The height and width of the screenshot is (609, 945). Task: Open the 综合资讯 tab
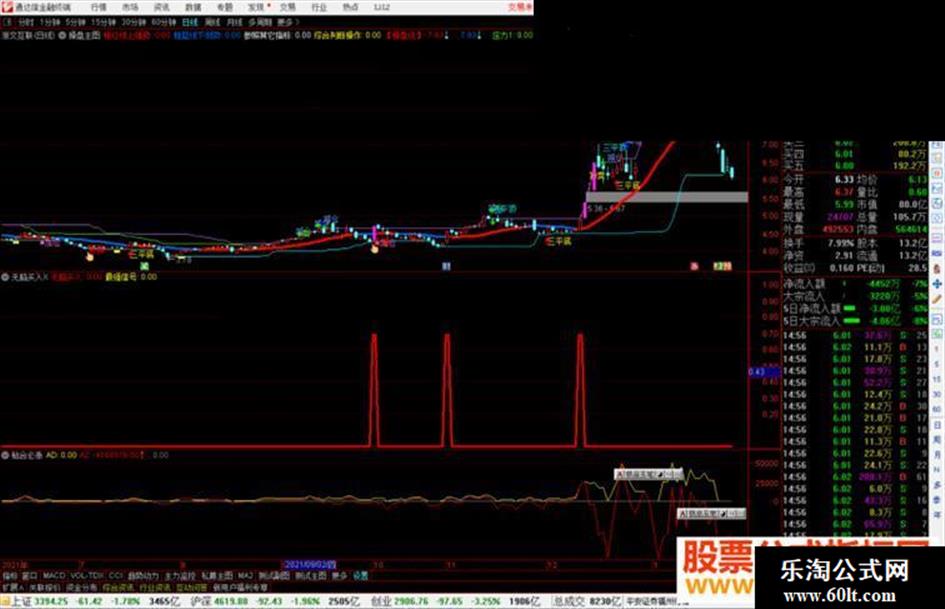(x=118, y=587)
